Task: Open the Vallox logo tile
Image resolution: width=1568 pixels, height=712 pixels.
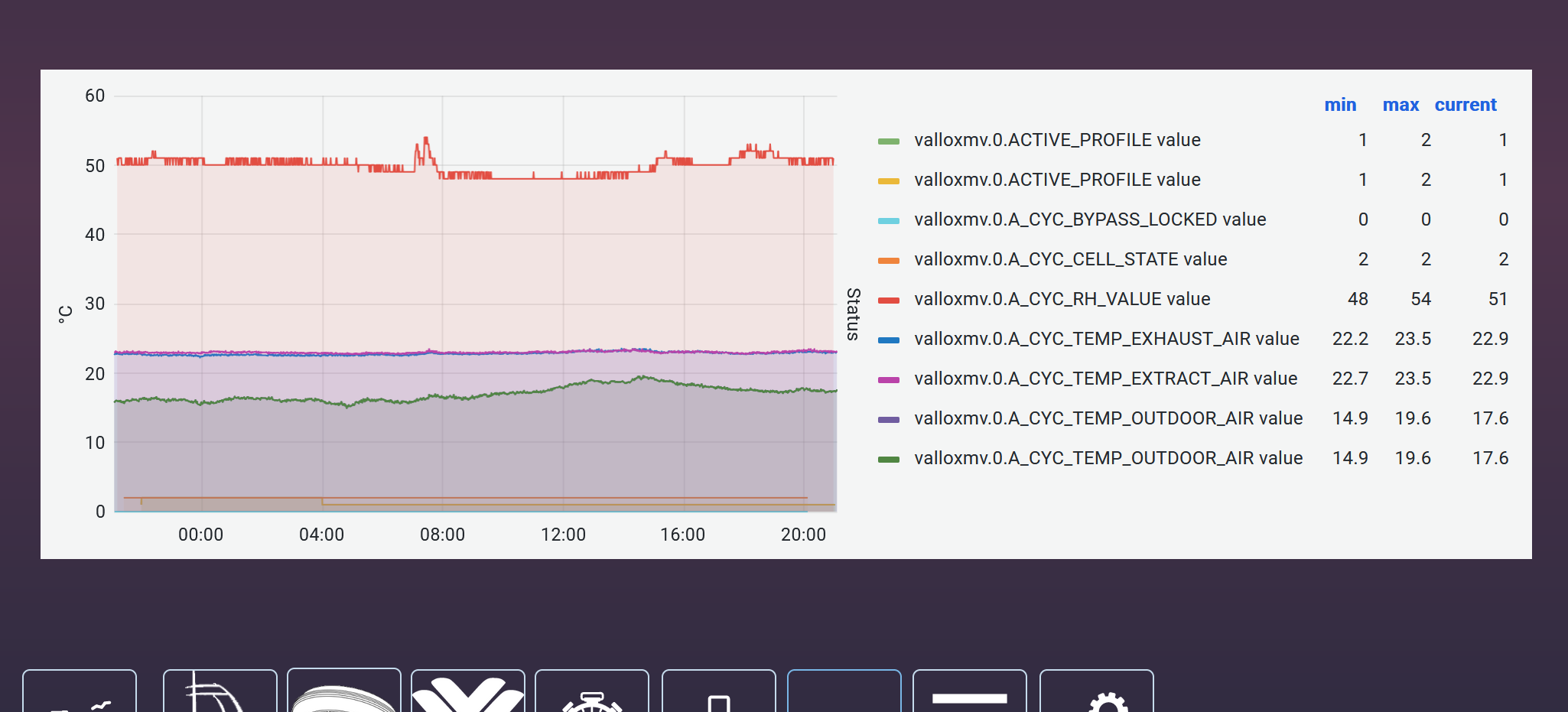Action: 468,691
